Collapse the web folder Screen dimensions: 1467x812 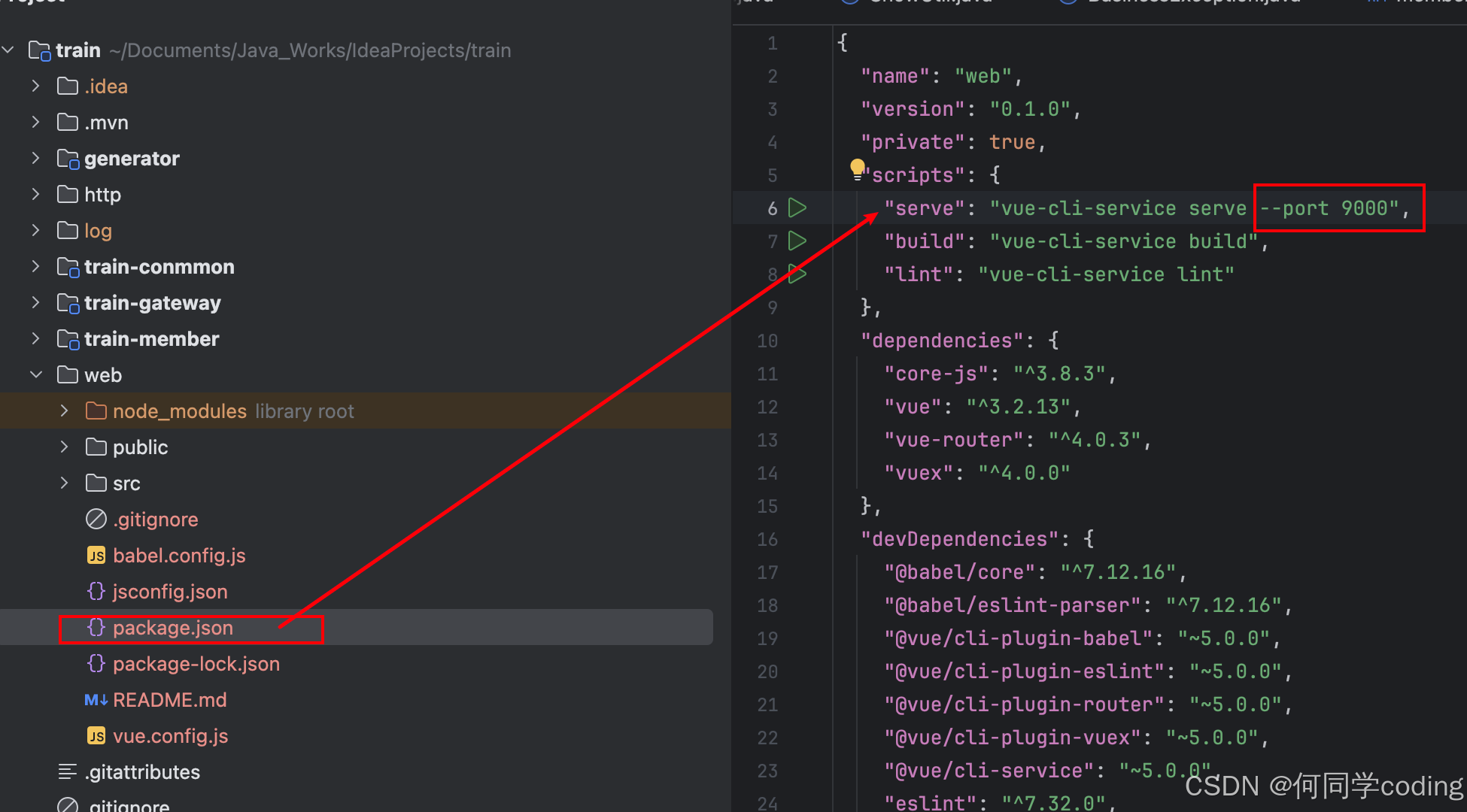pos(35,375)
